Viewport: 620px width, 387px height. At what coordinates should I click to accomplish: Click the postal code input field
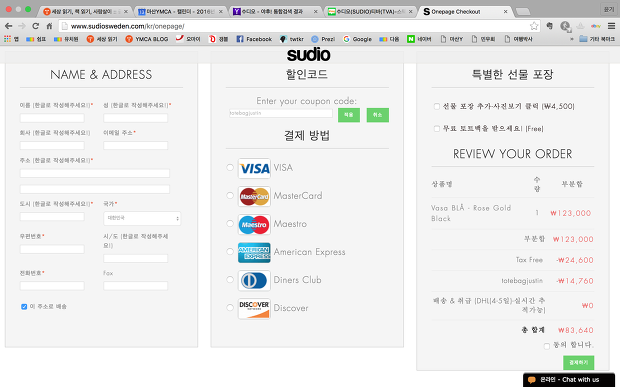point(52,249)
